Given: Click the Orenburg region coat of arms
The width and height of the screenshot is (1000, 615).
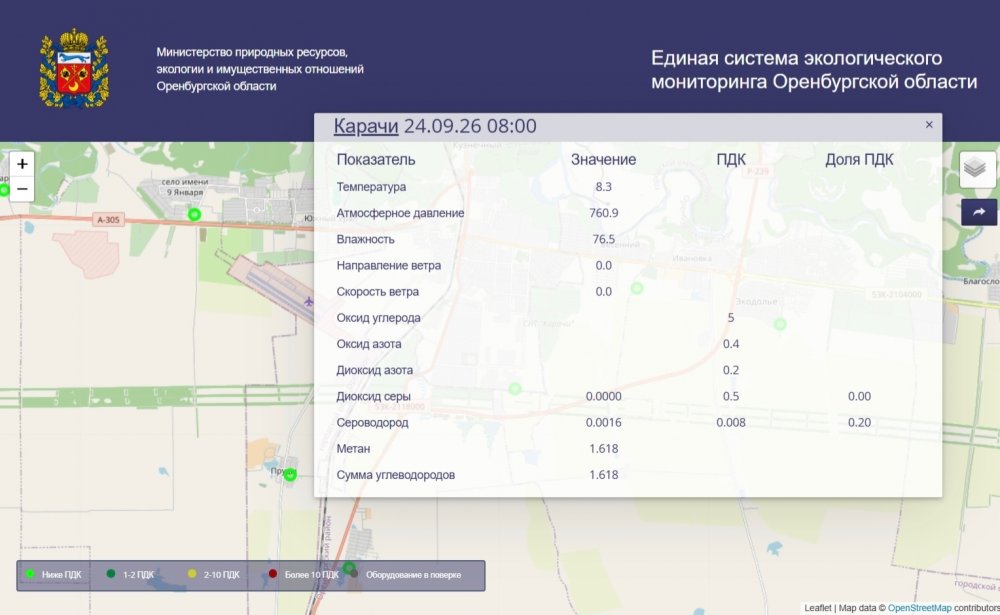Looking at the screenshot, I should point(74,68).
